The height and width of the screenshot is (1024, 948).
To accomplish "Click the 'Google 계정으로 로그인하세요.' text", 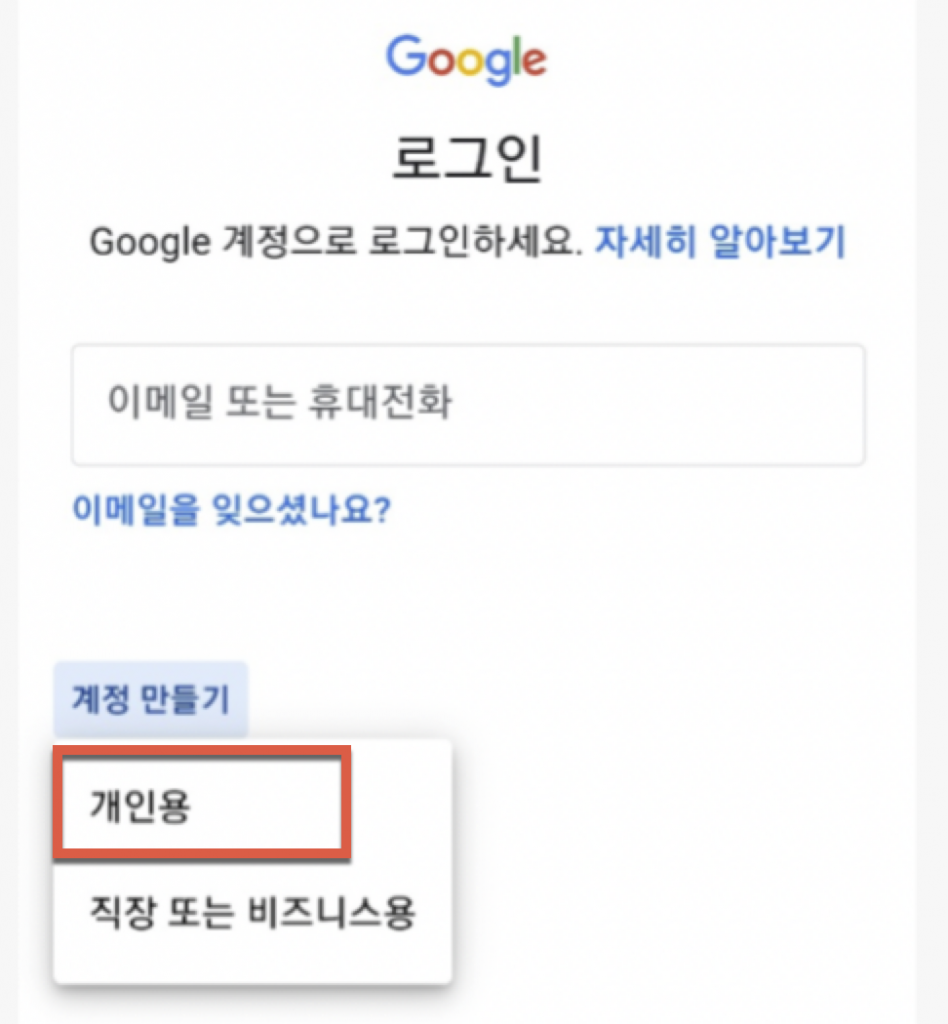I will point(336,242).
